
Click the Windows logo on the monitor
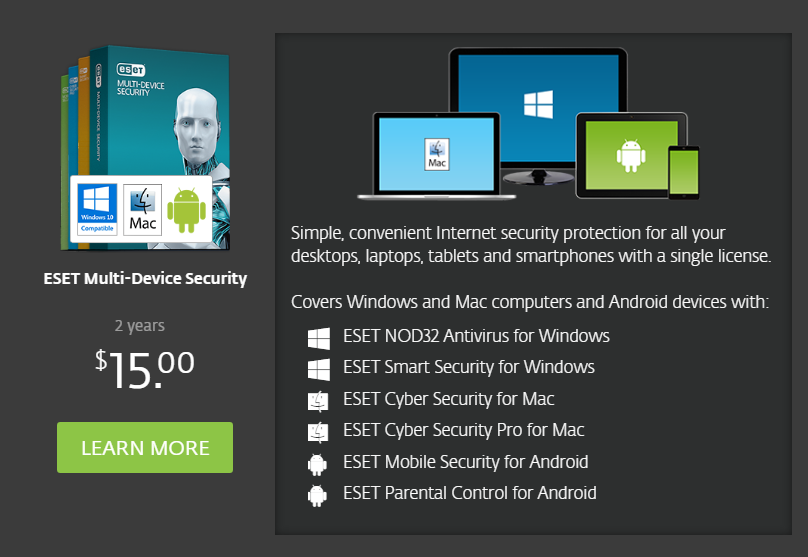pos(538,105)
